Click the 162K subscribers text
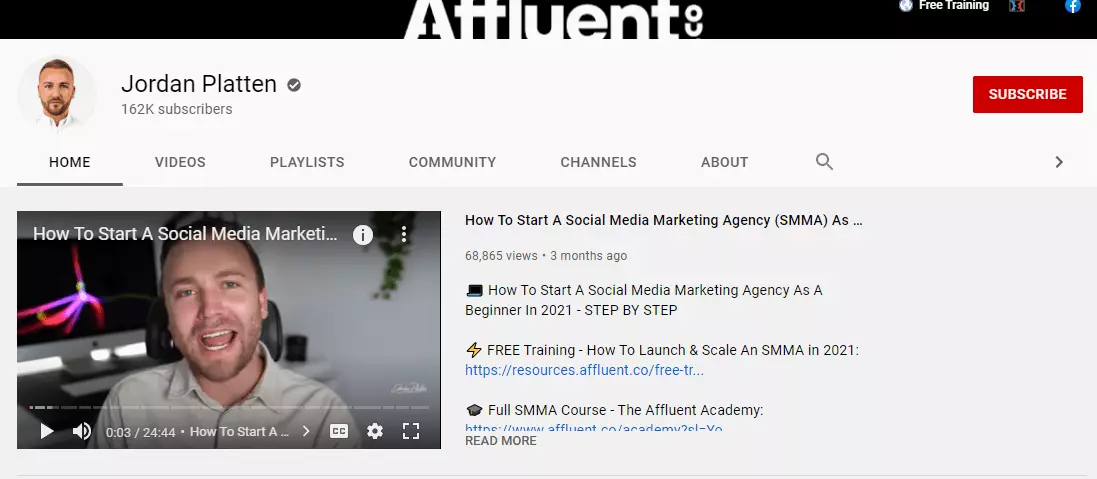1097x479 pixels. [x=176, y=109]
